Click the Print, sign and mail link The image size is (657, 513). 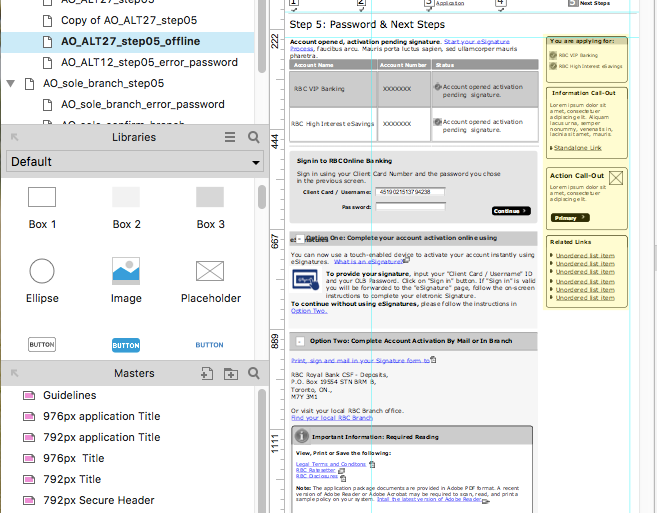pyautogui.click(x=360, y=360)
